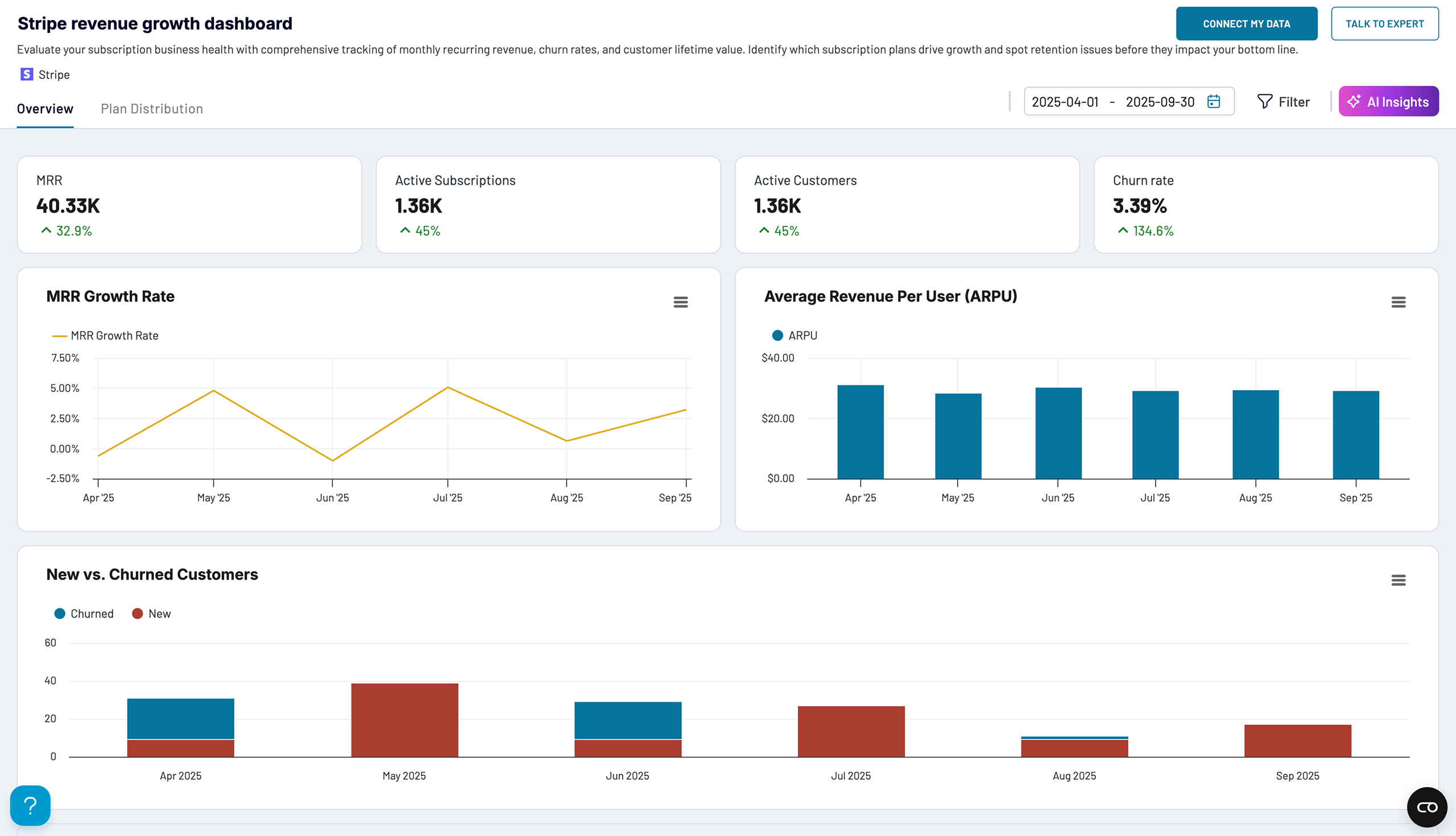Open the end date 2025-09-30 picker
The width and height of the screenshot is (1456, 836).
coord(1159,102)
